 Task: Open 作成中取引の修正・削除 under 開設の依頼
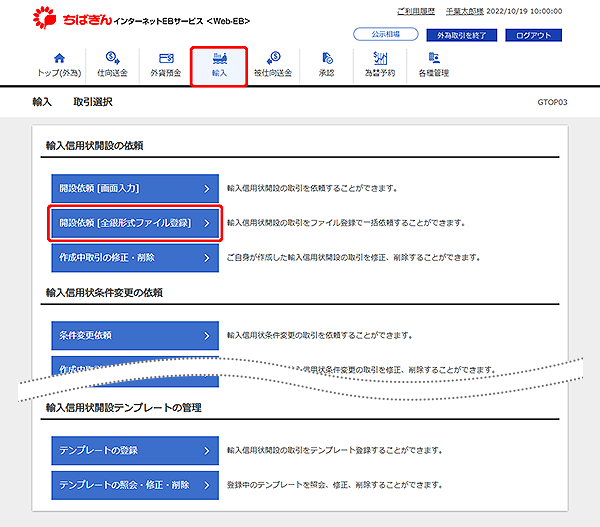(135, 258)
